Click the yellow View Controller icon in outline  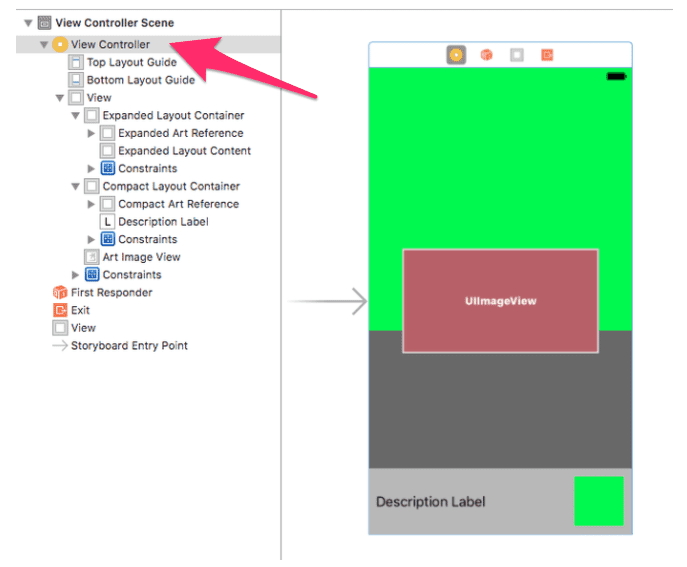60,45
